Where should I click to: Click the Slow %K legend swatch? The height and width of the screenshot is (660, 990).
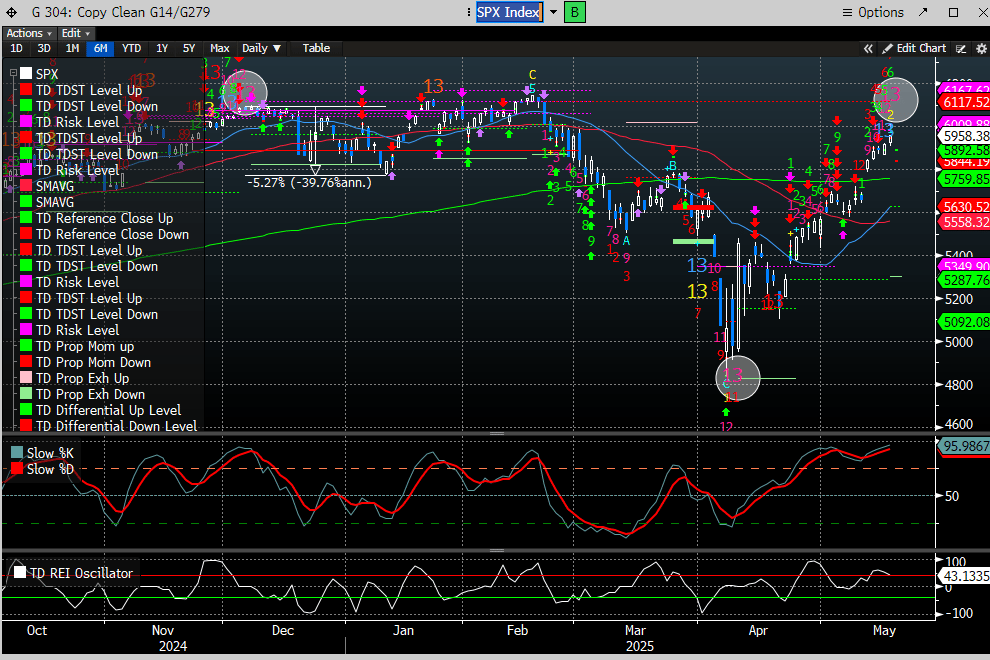(17, 453)
